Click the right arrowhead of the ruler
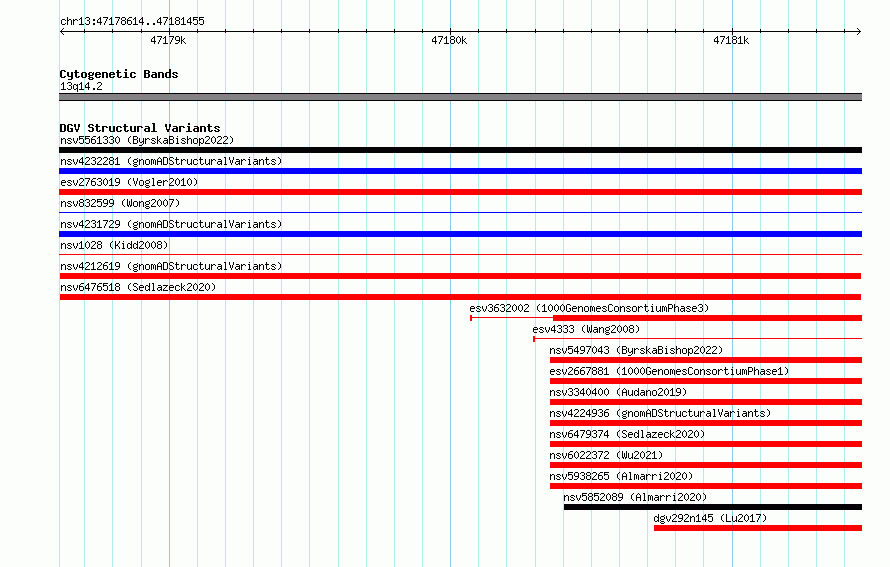This screenshot has width=890, height=567. pyautogui.click(x=859, y=31)
